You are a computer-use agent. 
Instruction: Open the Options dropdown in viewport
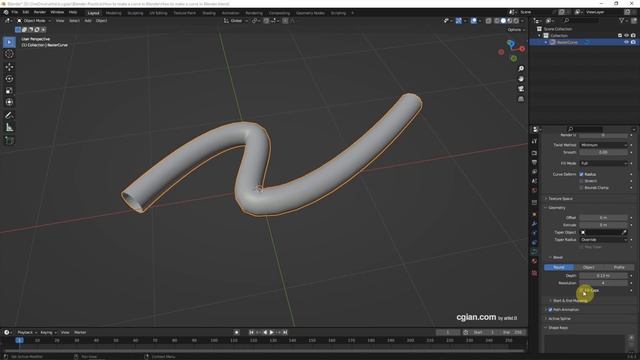(x=516, y=30)
